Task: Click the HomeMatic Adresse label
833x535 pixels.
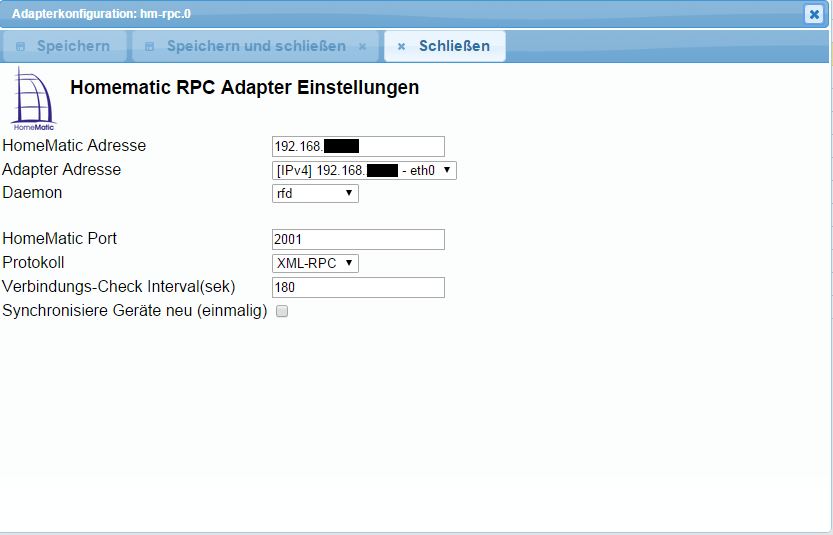Action: [x=74, y=146]
